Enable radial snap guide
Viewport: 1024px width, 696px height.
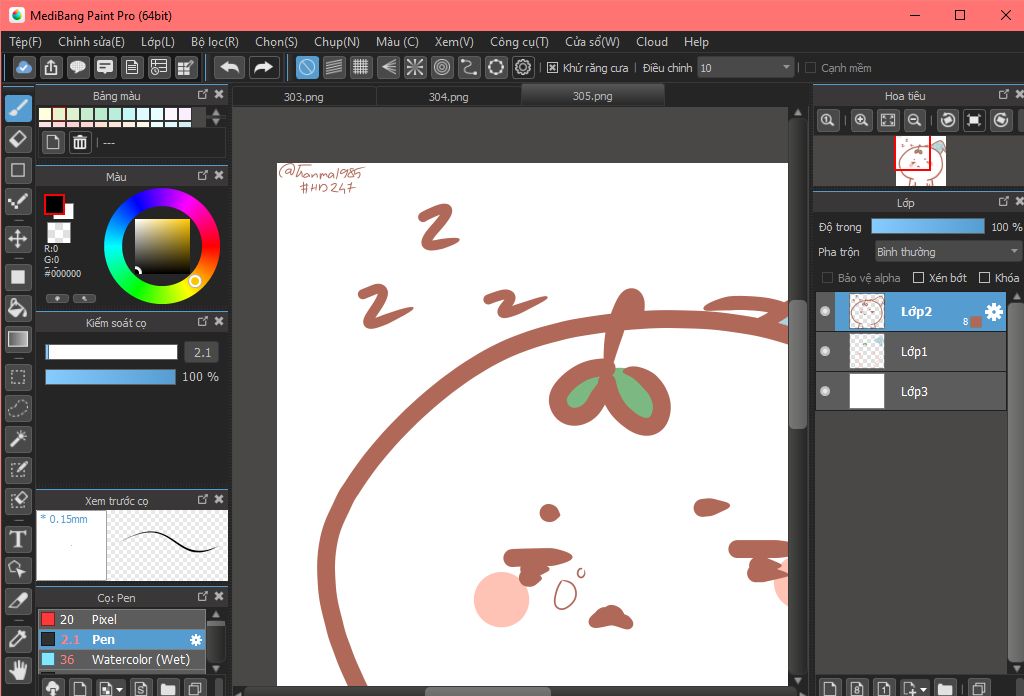click(x=415, y=67)
